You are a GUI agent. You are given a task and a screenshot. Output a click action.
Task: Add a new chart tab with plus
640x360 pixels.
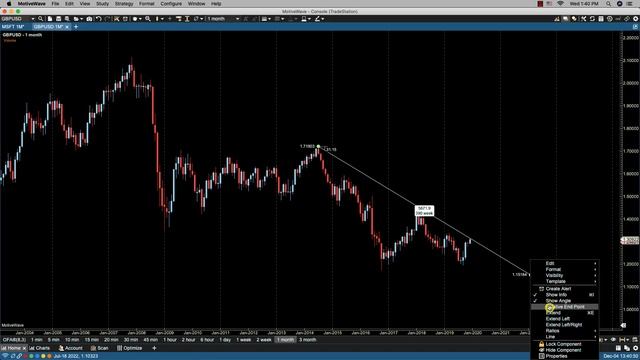[x=76, y=27]
